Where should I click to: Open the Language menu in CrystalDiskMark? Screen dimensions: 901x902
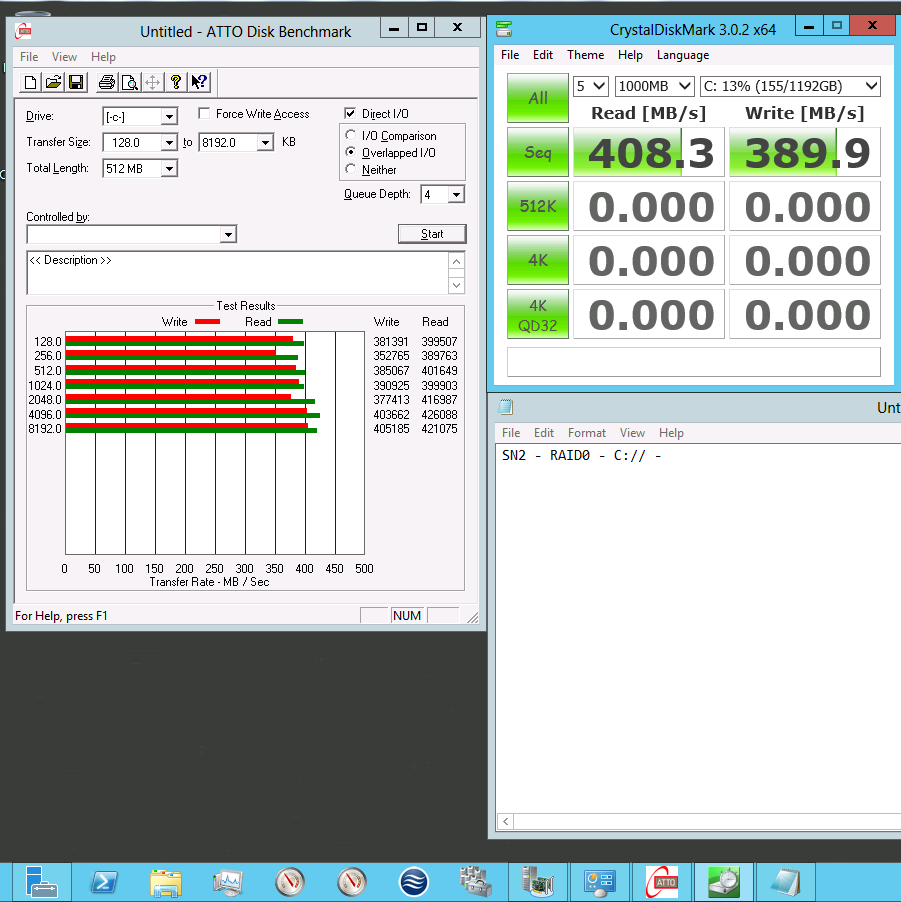[683, 55]
